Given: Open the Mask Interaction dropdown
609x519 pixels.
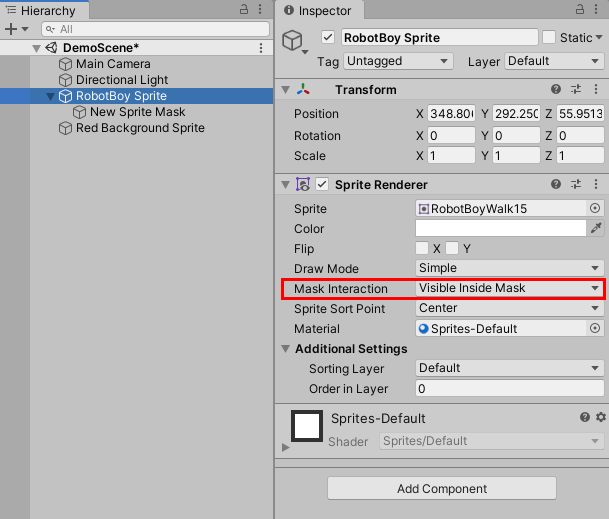Looking at the screenshot, I should (509, 289).
